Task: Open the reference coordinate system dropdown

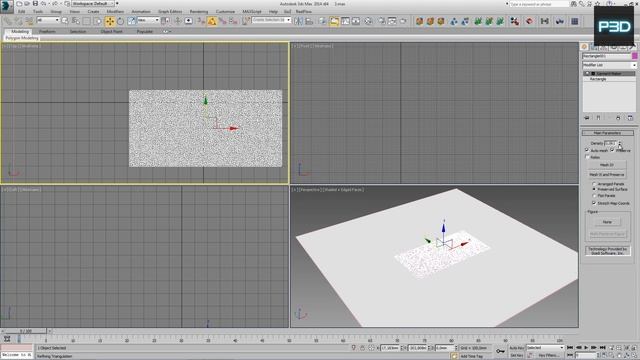Action: (148, 20)
